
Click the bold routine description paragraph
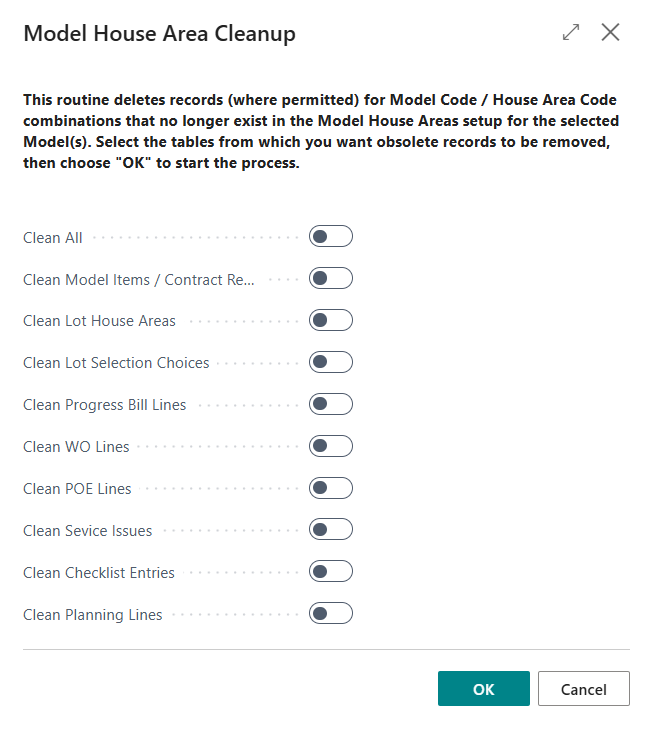pyautogui.click(x=321, y=131)
